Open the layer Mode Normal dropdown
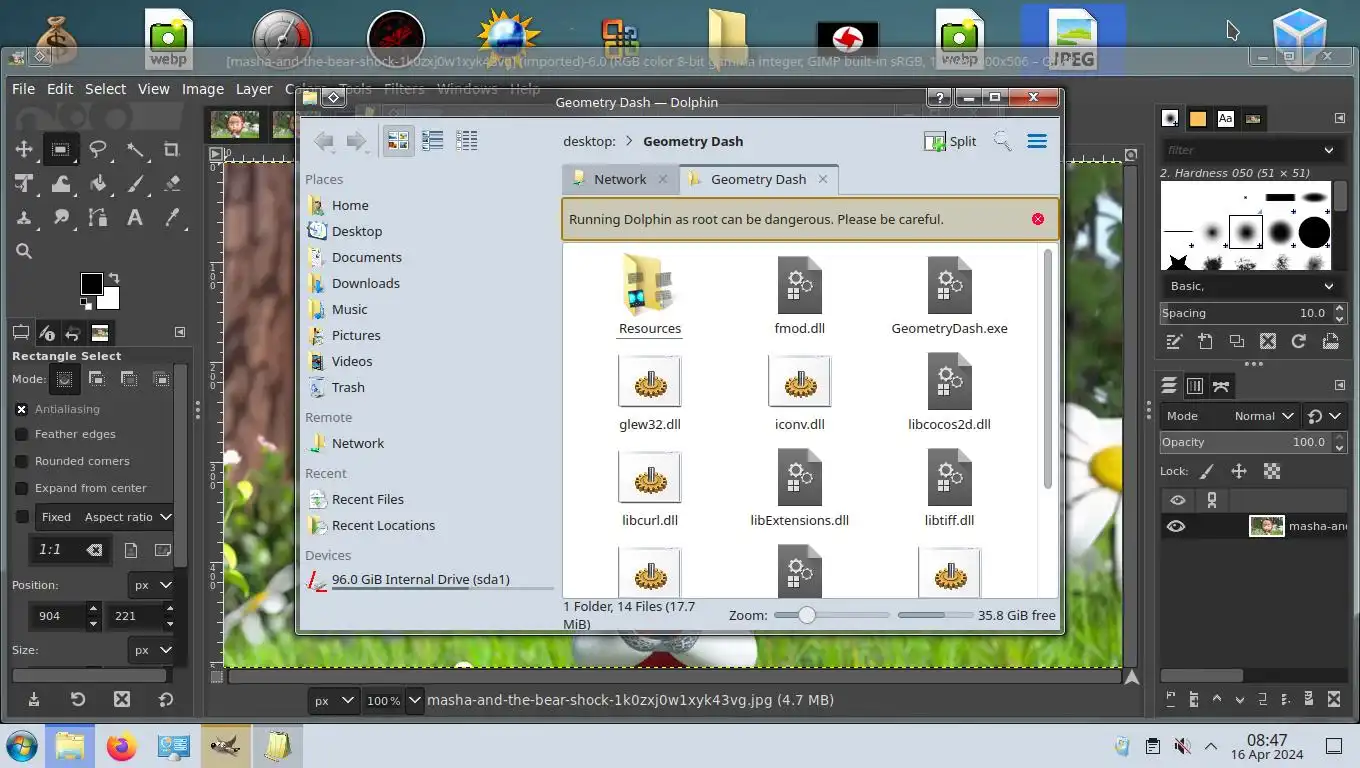 coord(1264,416)
